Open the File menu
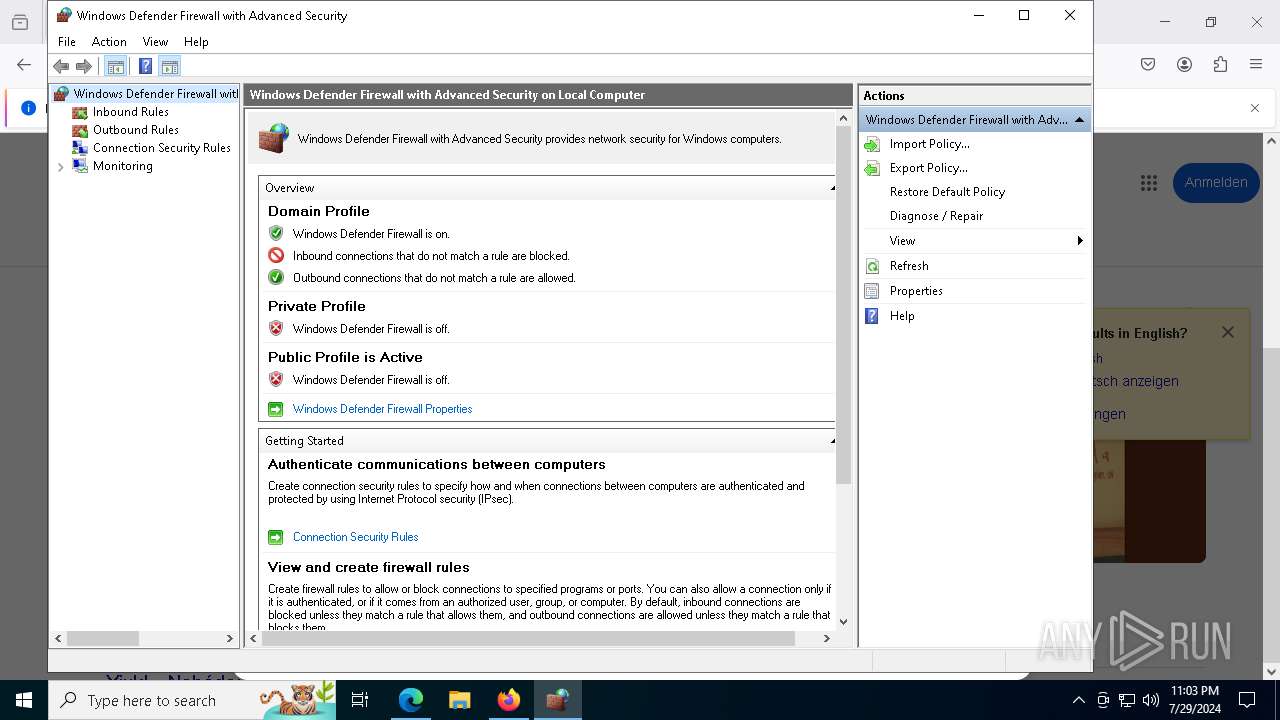 (67, 42)
